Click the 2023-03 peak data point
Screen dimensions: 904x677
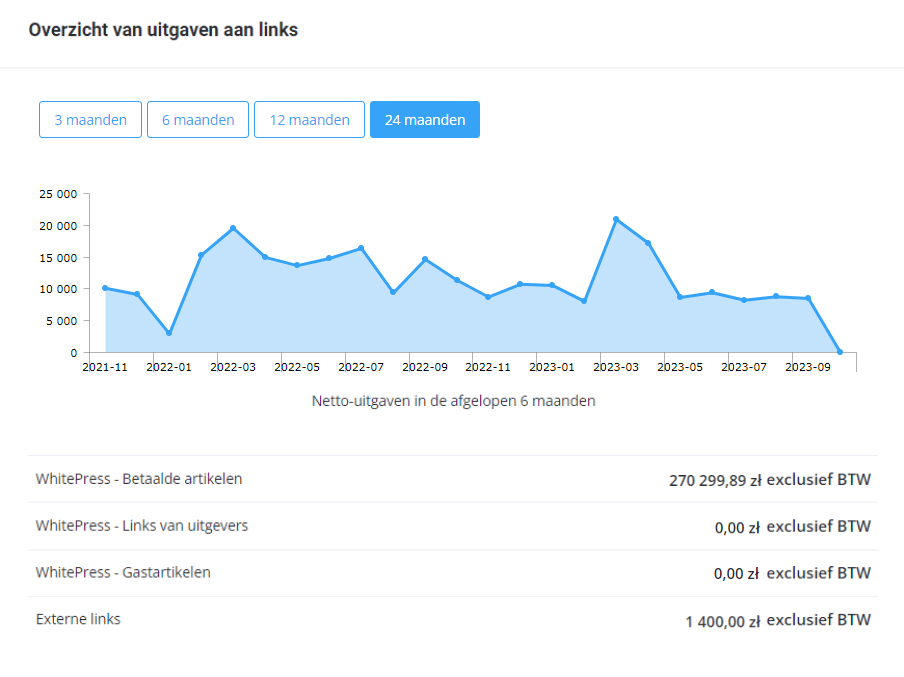pyautogui.click(x=616, y=219)
